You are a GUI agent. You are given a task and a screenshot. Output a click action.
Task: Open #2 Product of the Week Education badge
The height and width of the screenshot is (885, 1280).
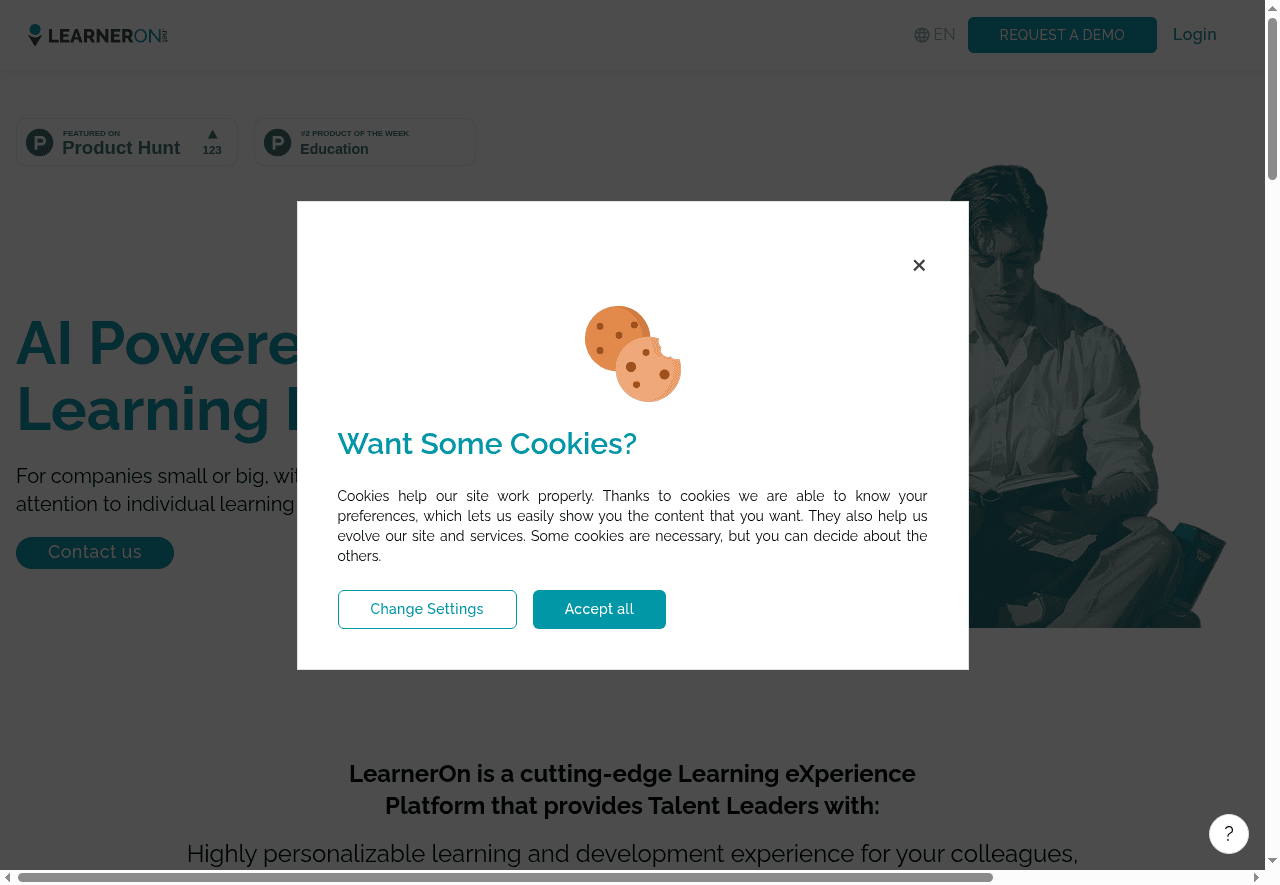(x=365, y=142)
